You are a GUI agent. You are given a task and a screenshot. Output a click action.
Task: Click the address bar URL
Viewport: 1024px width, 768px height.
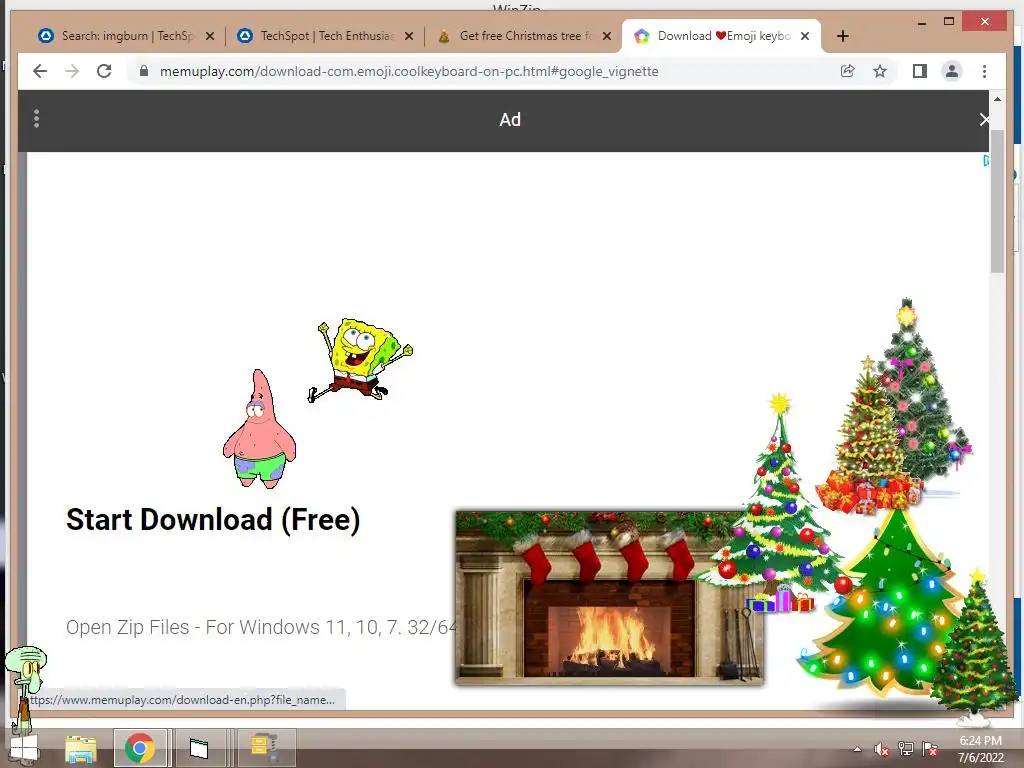[x=409, y=71]
